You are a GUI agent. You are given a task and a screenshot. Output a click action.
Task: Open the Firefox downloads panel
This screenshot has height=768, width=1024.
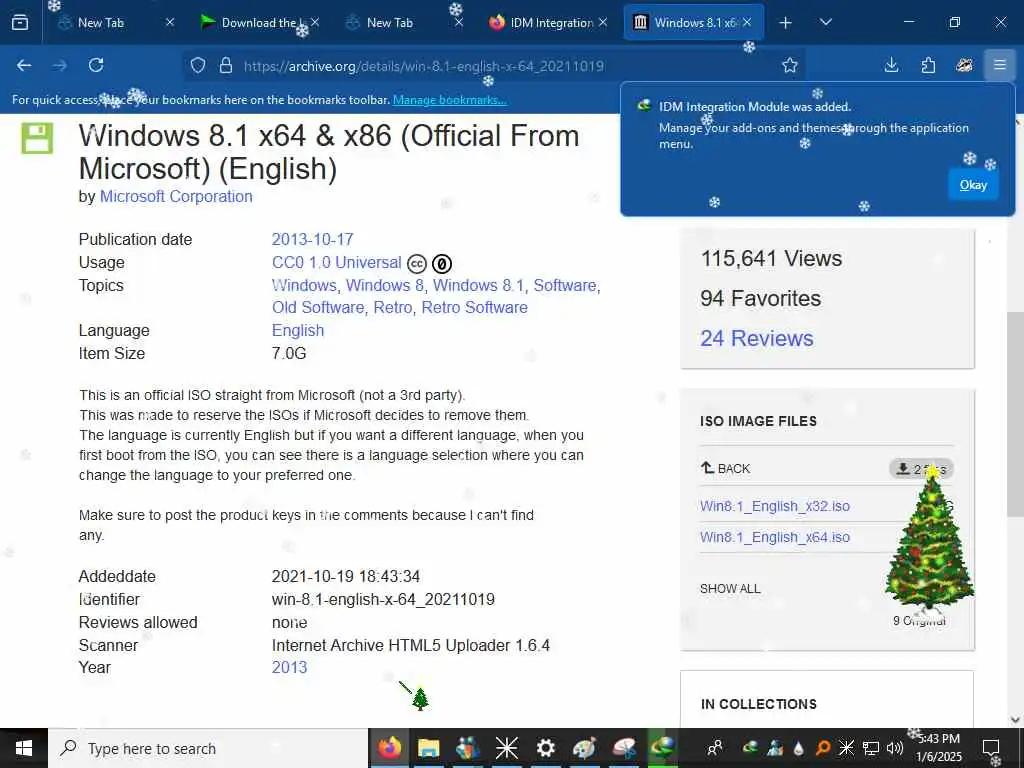pyautogui.click(x=891, y=65)
